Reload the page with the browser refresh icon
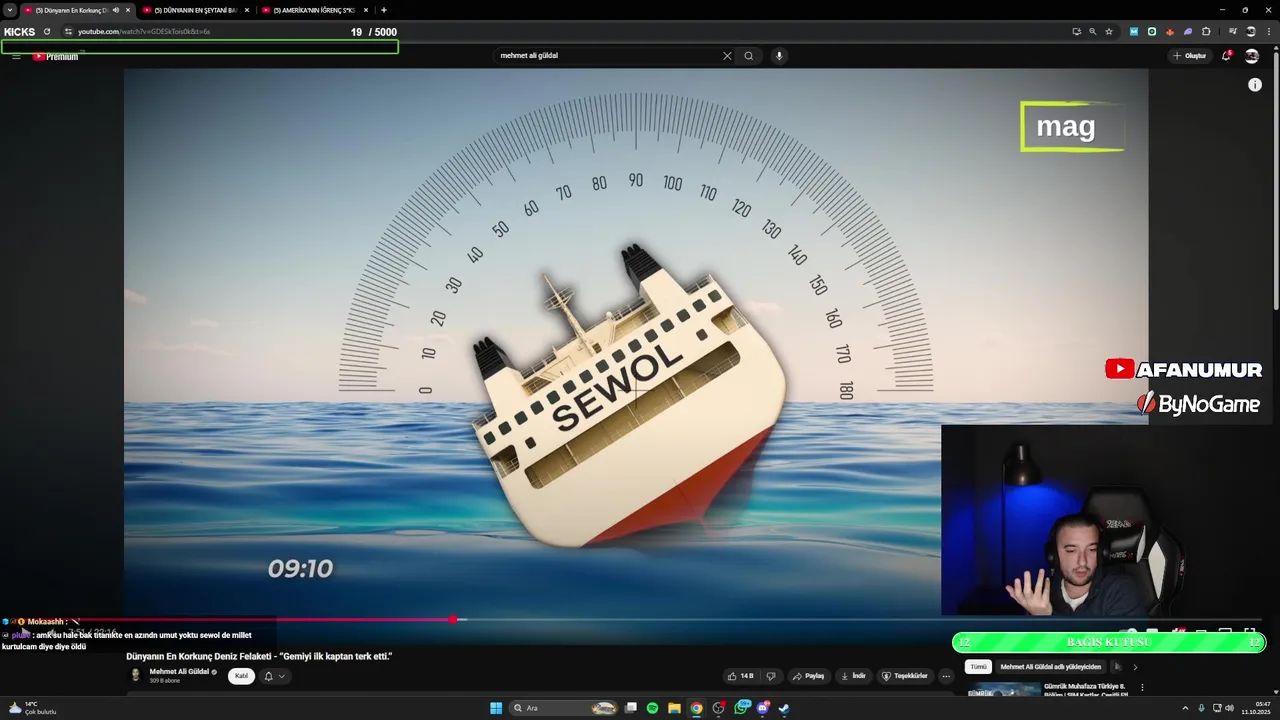 (46, 32)
